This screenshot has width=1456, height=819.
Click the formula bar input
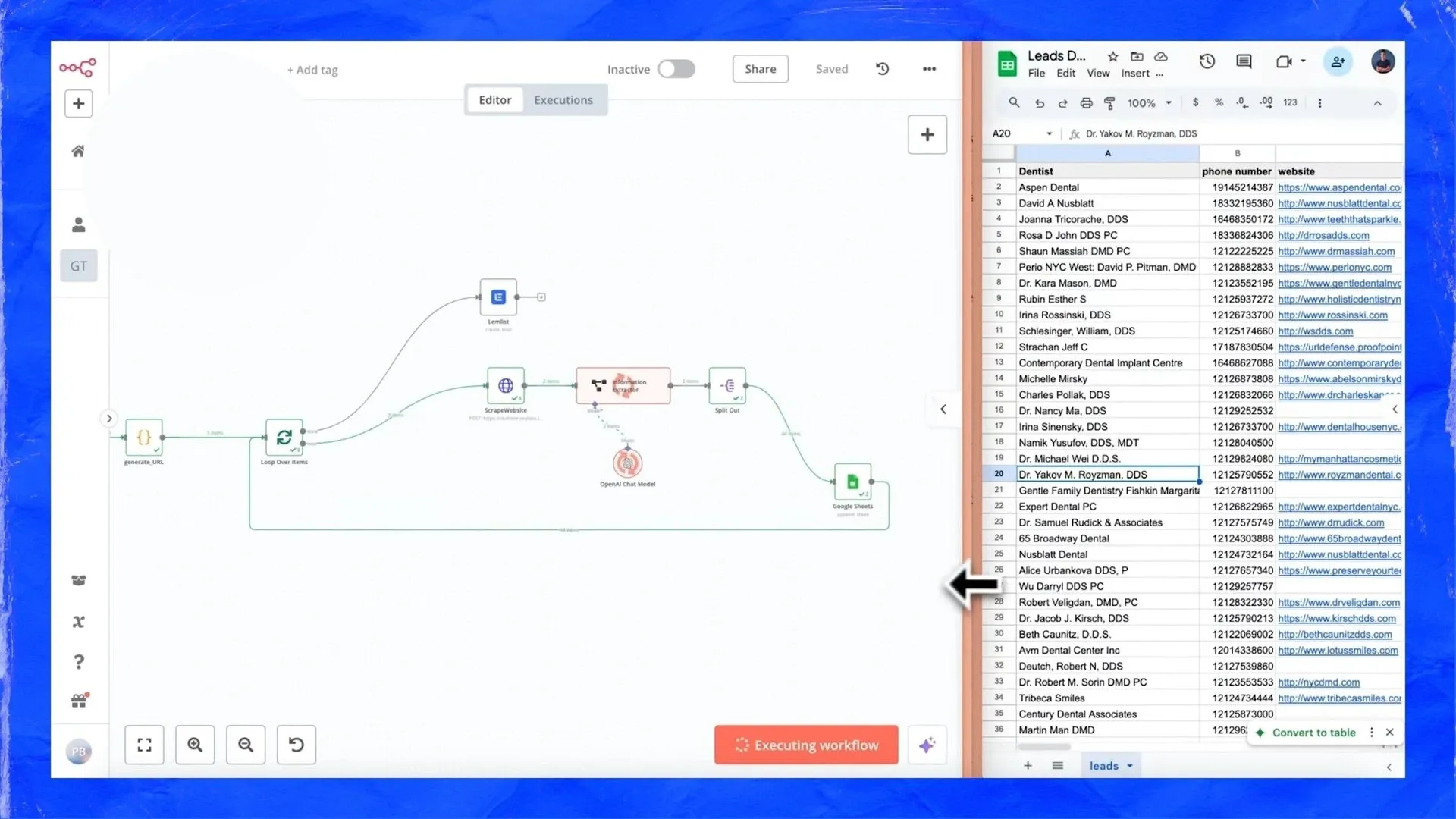coord(1242,133)
